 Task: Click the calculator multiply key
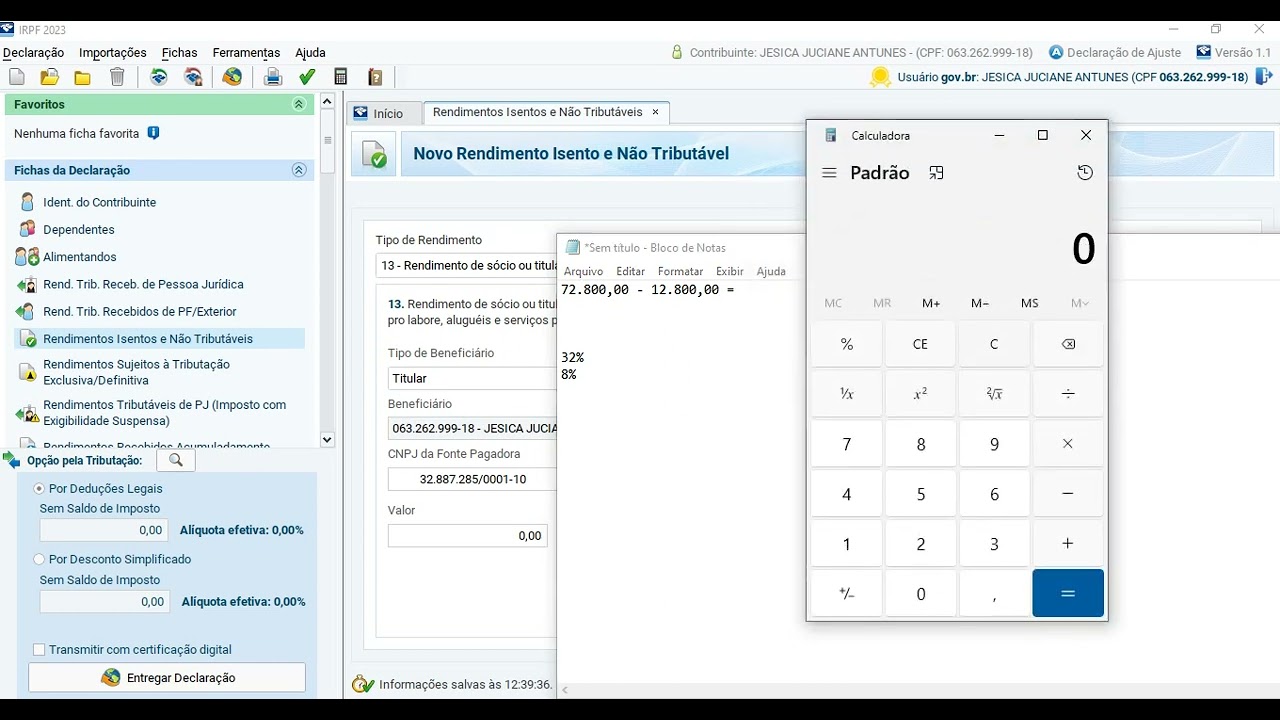pos(1068,444)
